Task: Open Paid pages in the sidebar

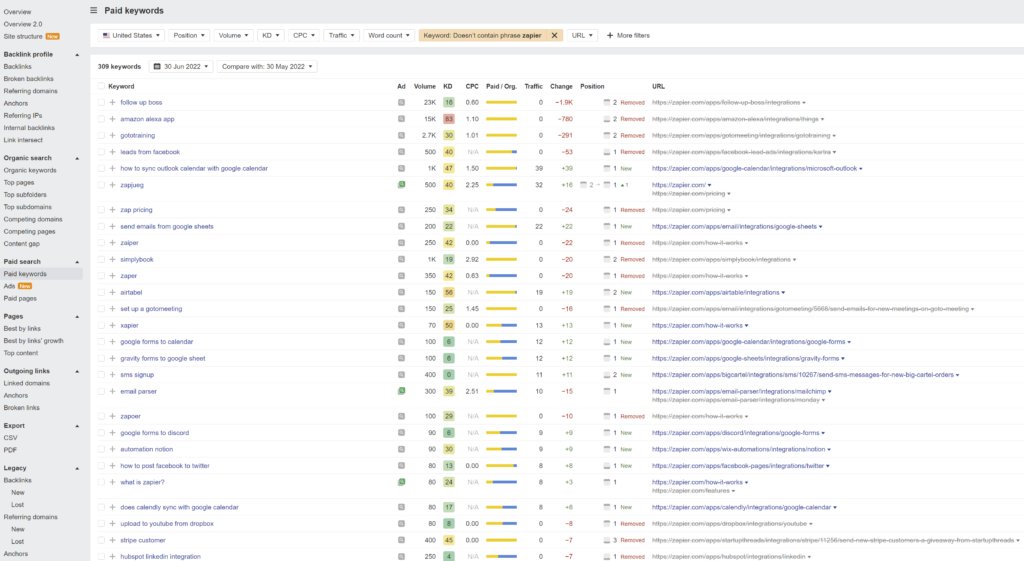Action: click(20, 298)
